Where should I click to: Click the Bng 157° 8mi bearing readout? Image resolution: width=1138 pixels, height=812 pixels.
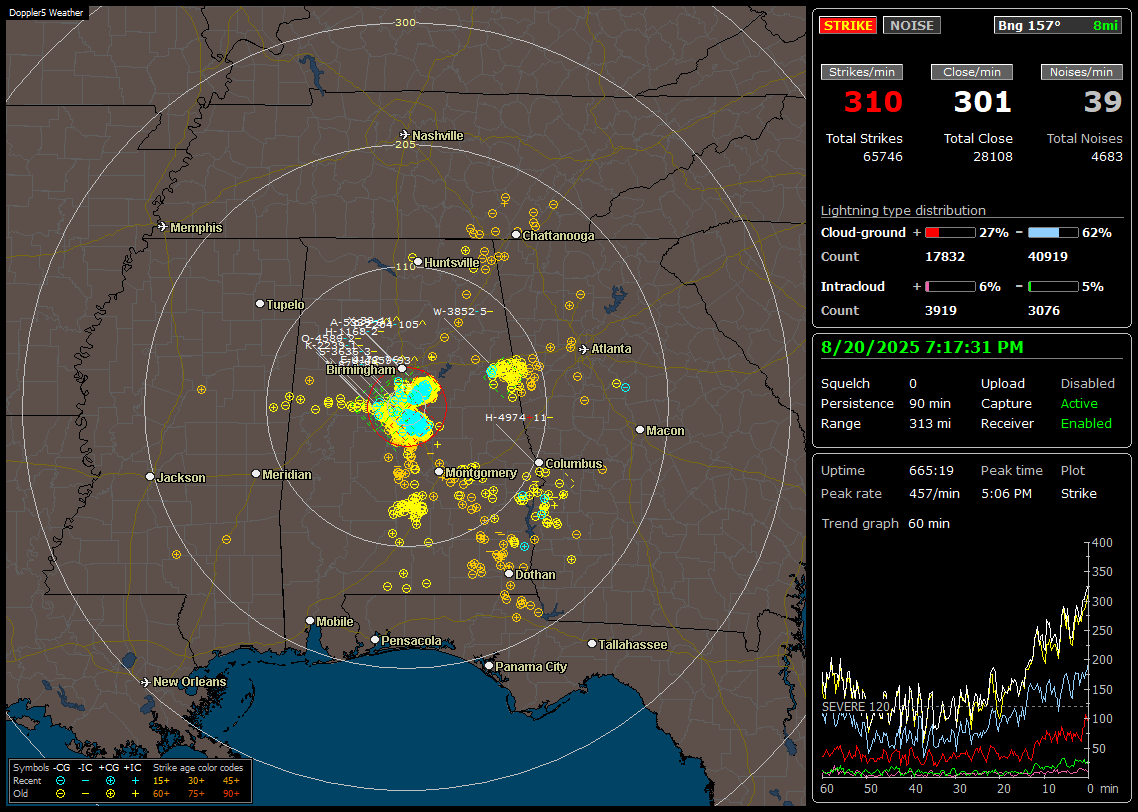click(1057, 25)
